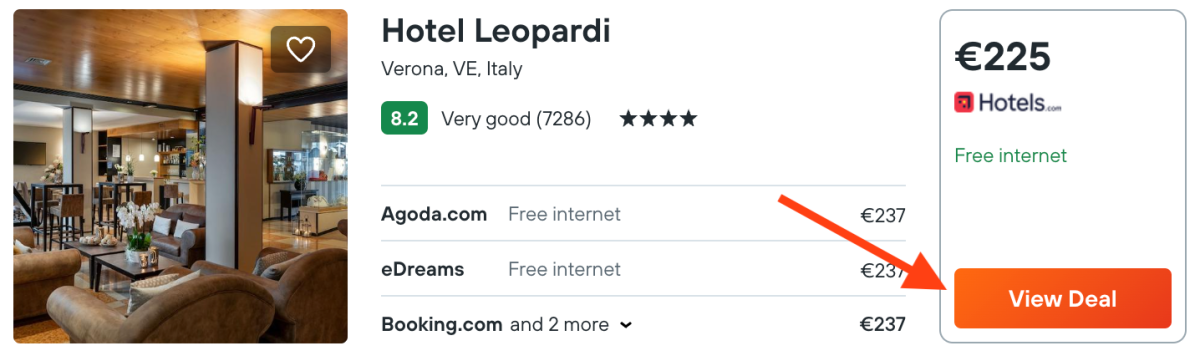Click the green Free internet label in deal card
Screen dimensions: 1200x361
tap(1011, 155)
